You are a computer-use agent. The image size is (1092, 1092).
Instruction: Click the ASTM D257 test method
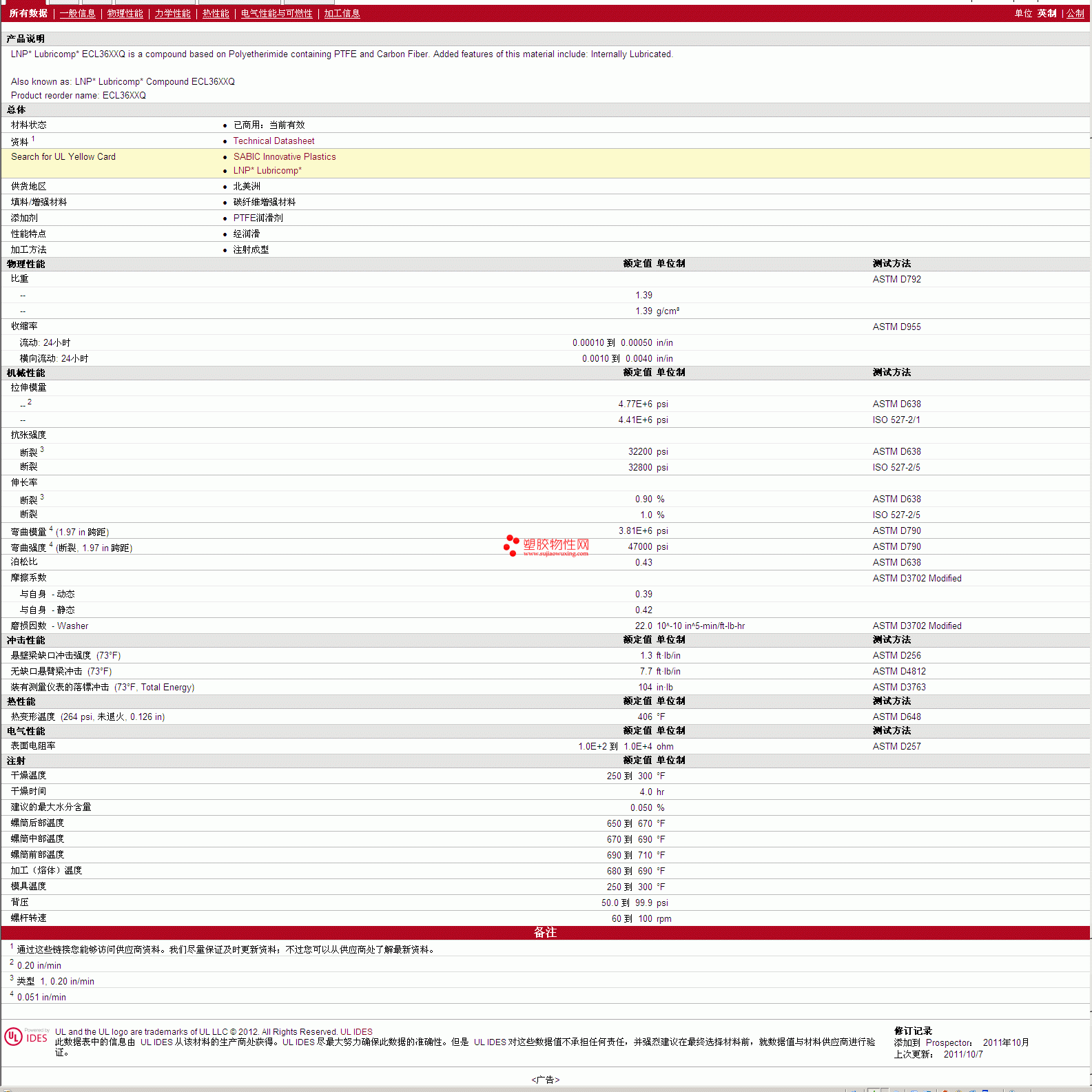click(896, 747)
